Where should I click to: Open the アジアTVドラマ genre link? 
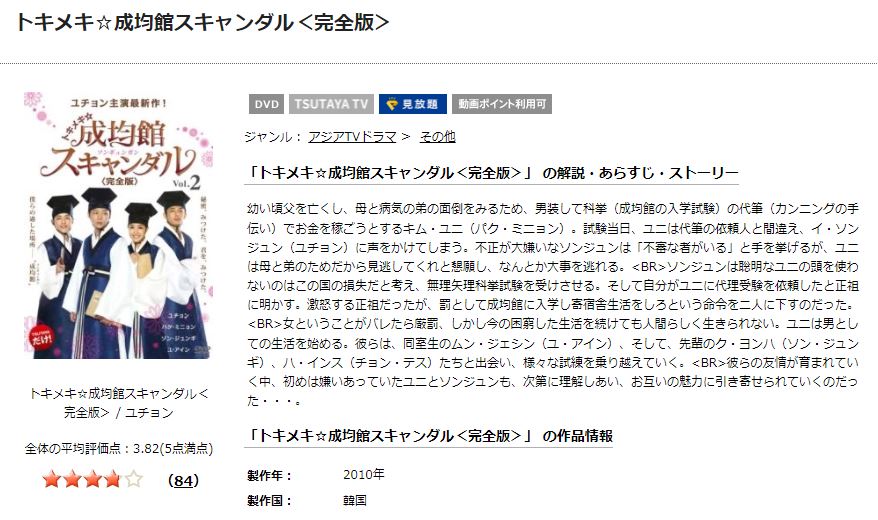(x=352, y=137)
